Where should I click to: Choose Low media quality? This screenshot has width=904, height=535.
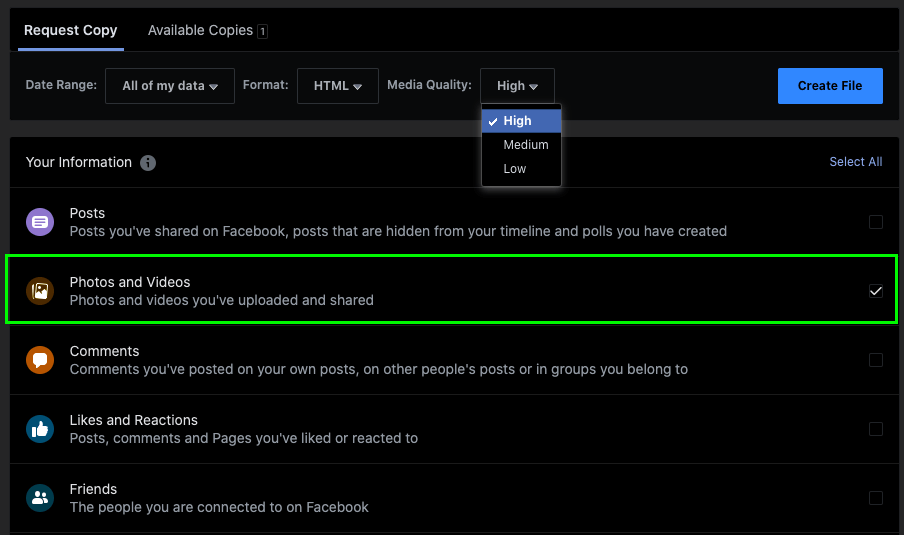(521, 169)
